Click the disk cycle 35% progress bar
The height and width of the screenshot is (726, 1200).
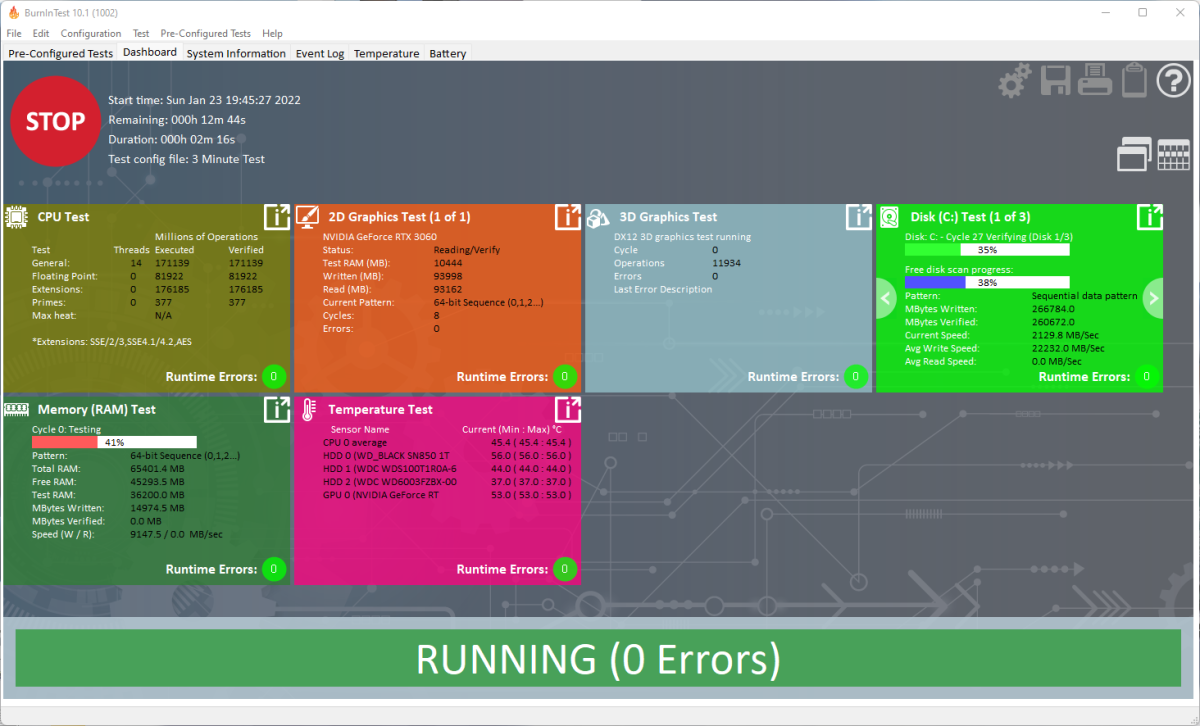(x=987, y=250)
